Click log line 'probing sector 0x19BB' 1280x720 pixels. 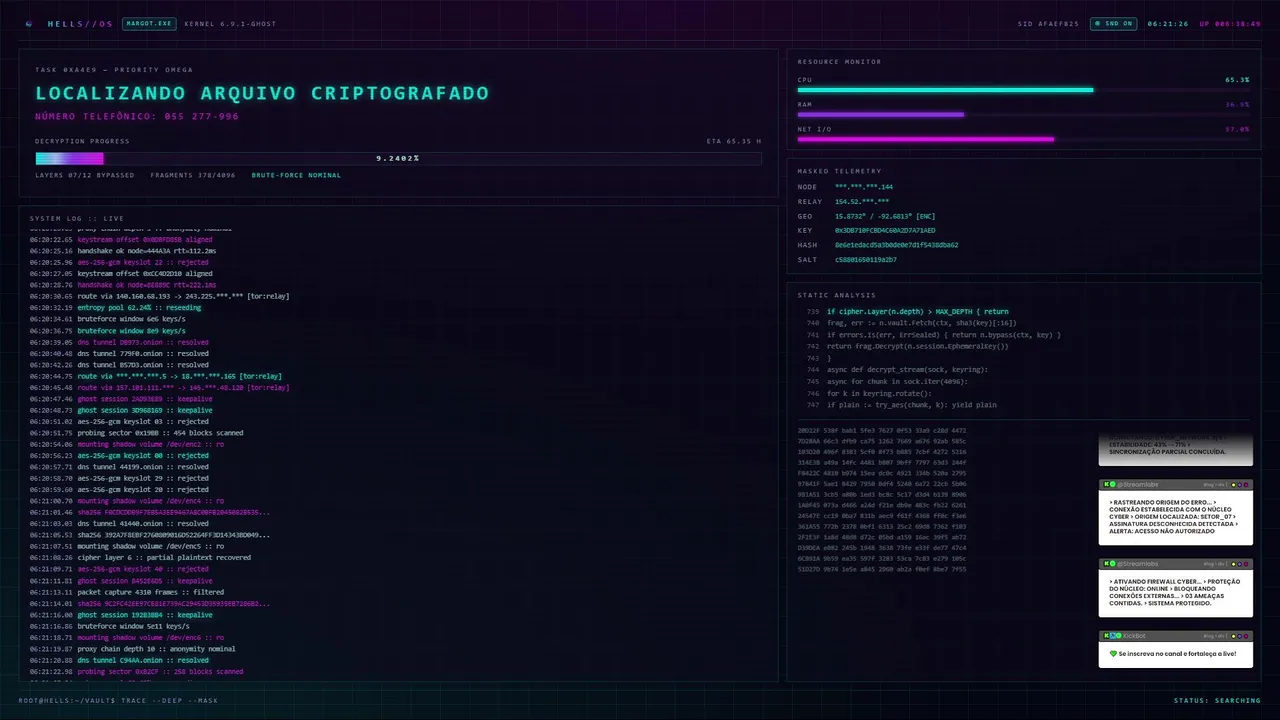coord(160,433)
